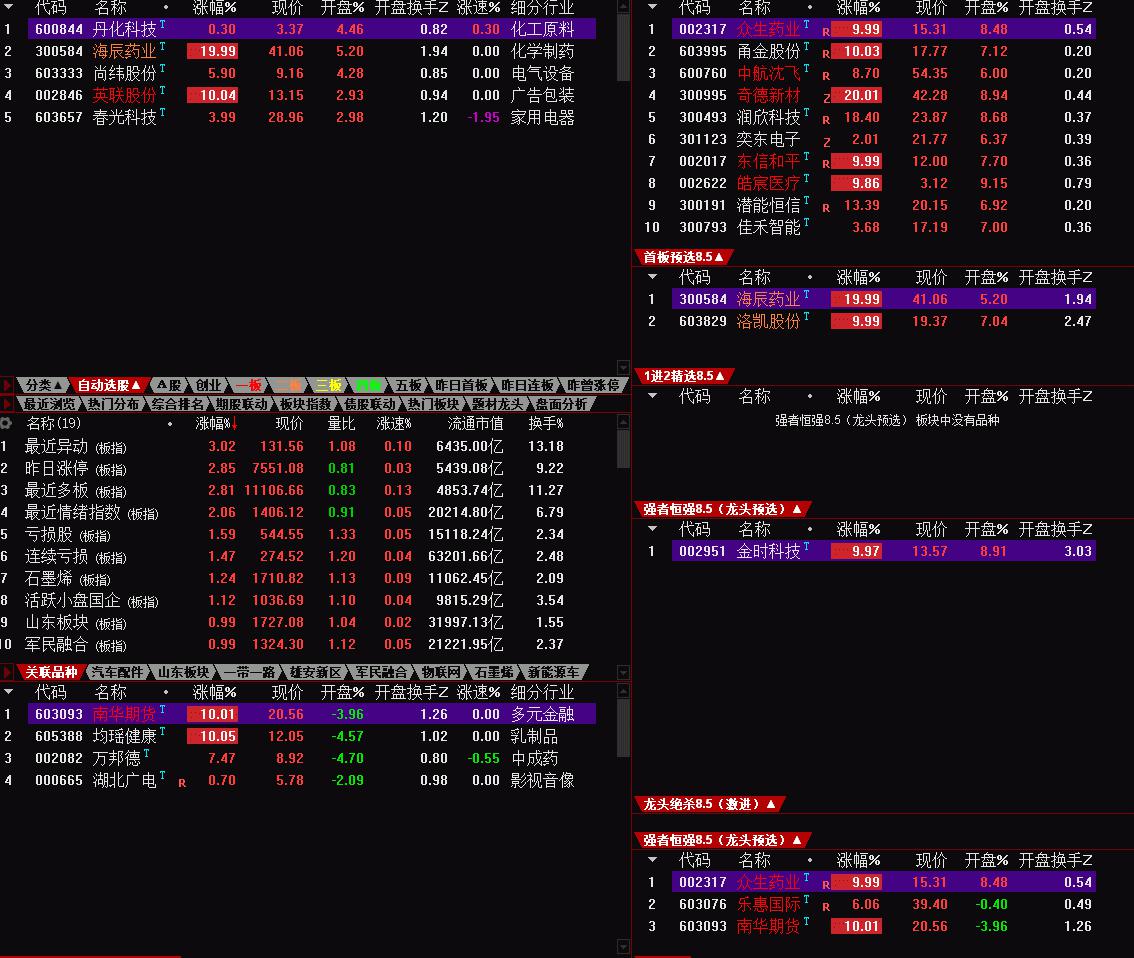Click the R marker beside 乐惠国际
Image resolution: width=1134 pixels, height=958 pixels.
click(826, 907)
